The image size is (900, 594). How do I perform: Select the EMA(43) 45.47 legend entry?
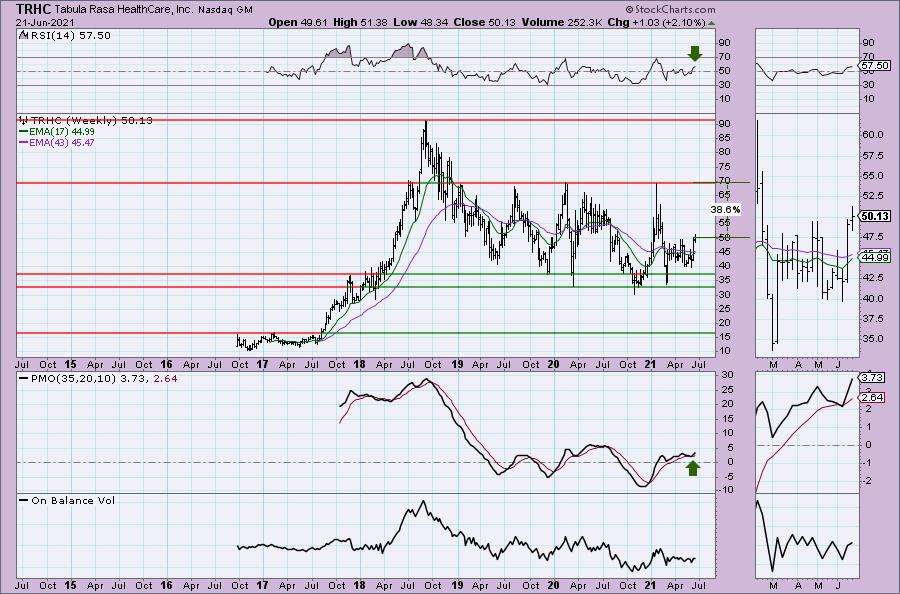(57, 142)
